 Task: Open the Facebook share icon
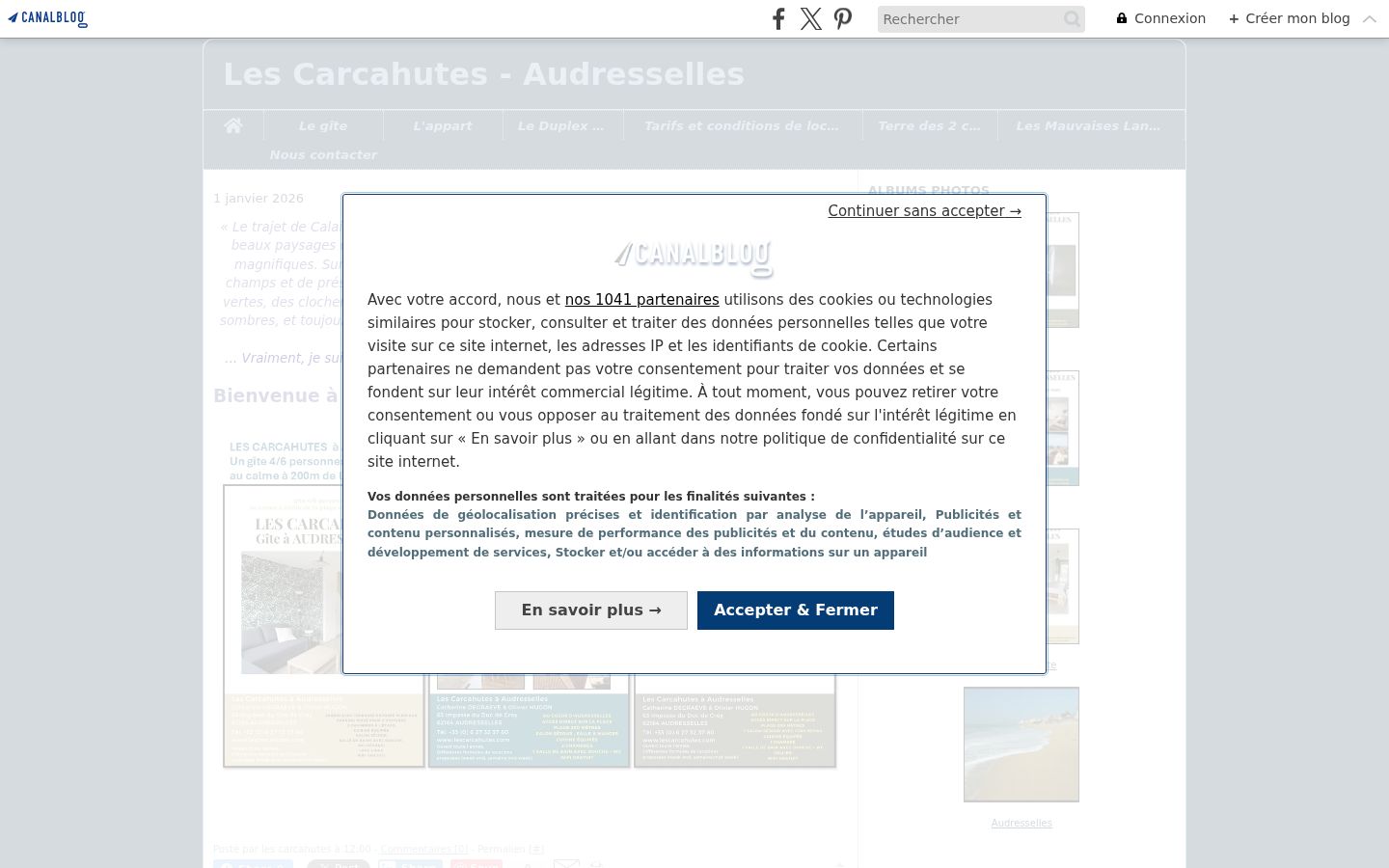tap(778, 18)
